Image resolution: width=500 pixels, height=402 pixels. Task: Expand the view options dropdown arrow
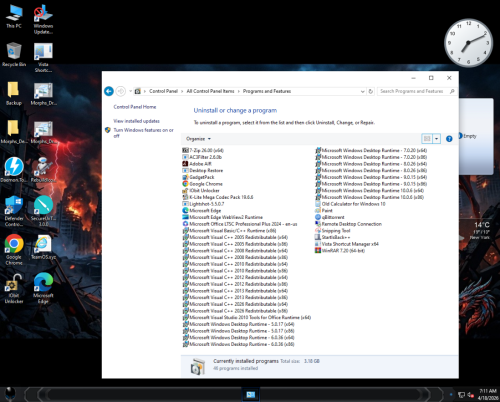click(x=436, y=139)
